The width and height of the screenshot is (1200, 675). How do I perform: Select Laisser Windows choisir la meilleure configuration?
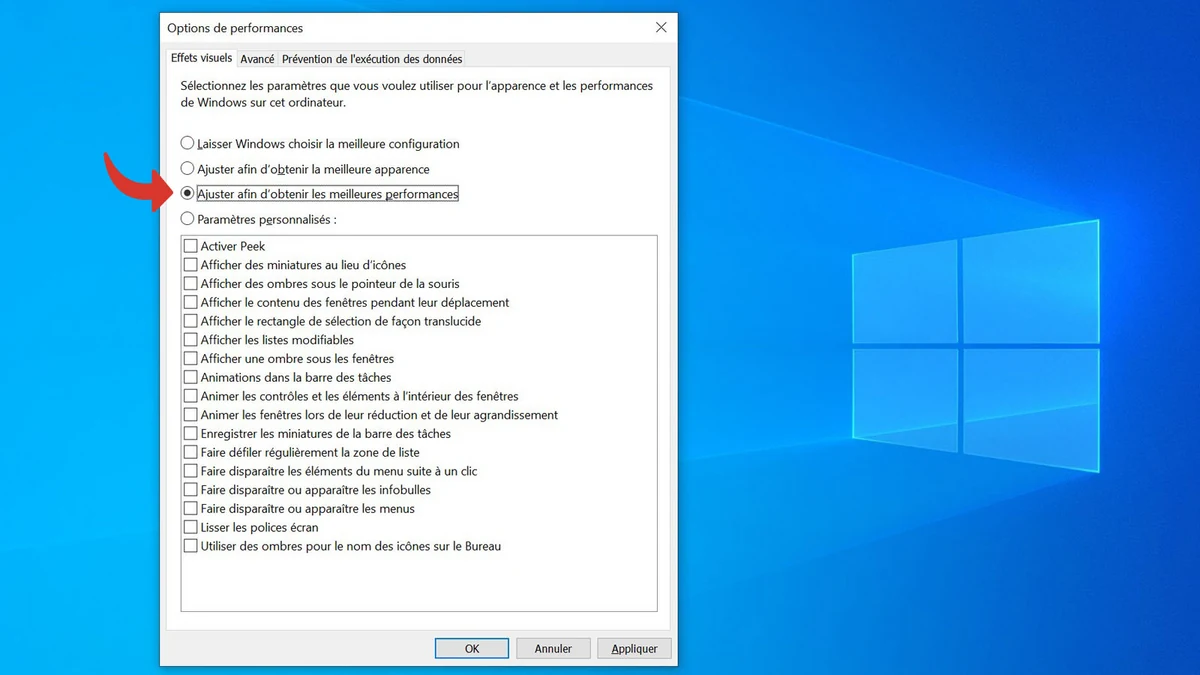point(187,143)
